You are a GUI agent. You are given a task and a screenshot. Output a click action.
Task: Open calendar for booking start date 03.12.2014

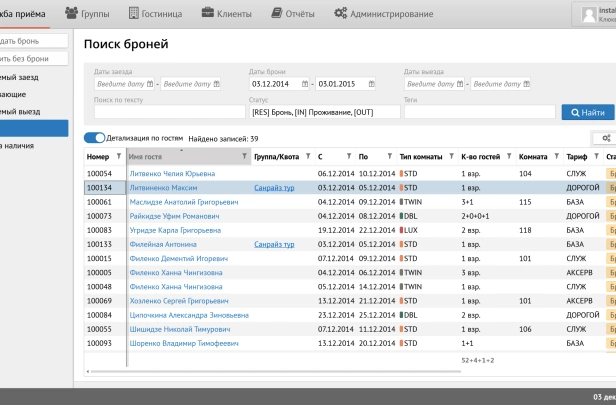pyautogui.click(x=305, y=83)
